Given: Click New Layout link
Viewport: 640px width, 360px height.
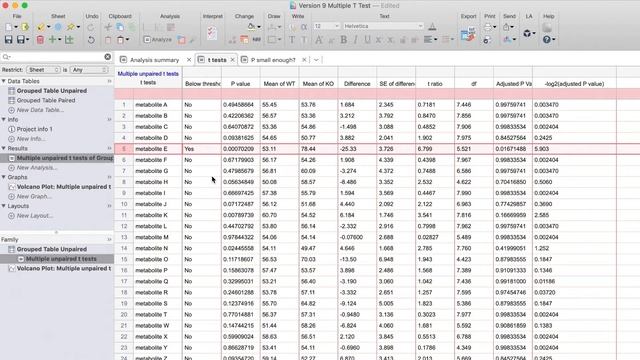Looking at the screenshot, I should pyautogui.click(x=35, y=216).
